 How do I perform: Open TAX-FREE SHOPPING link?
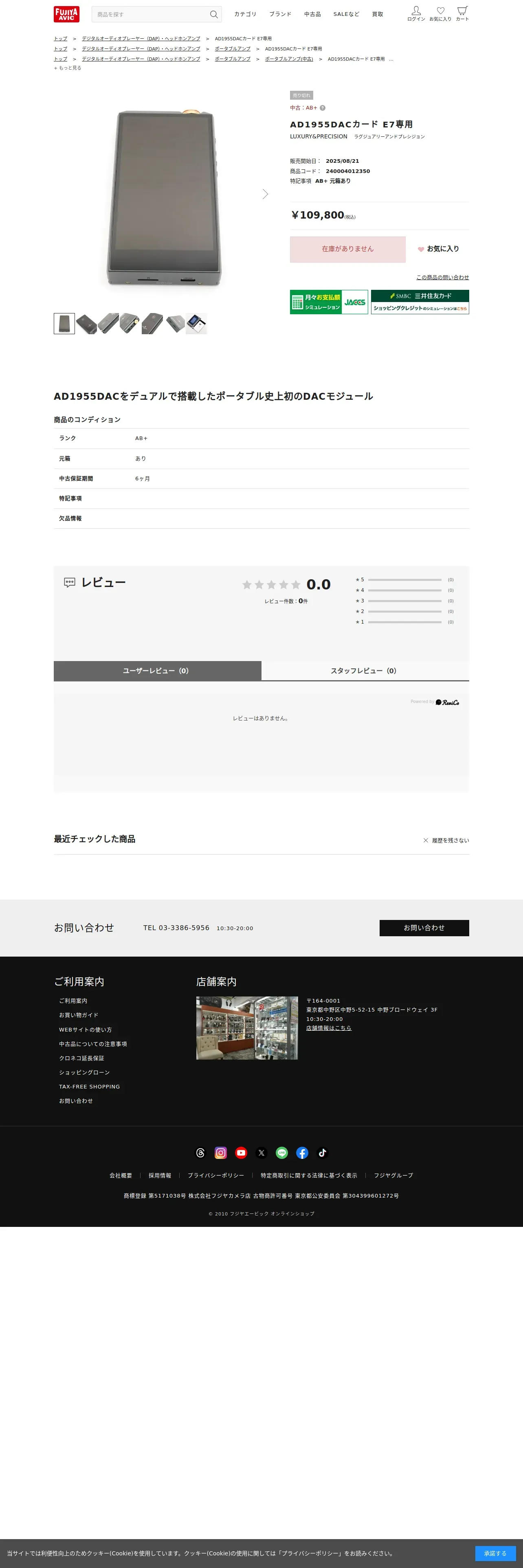(x=90, y=1086)
